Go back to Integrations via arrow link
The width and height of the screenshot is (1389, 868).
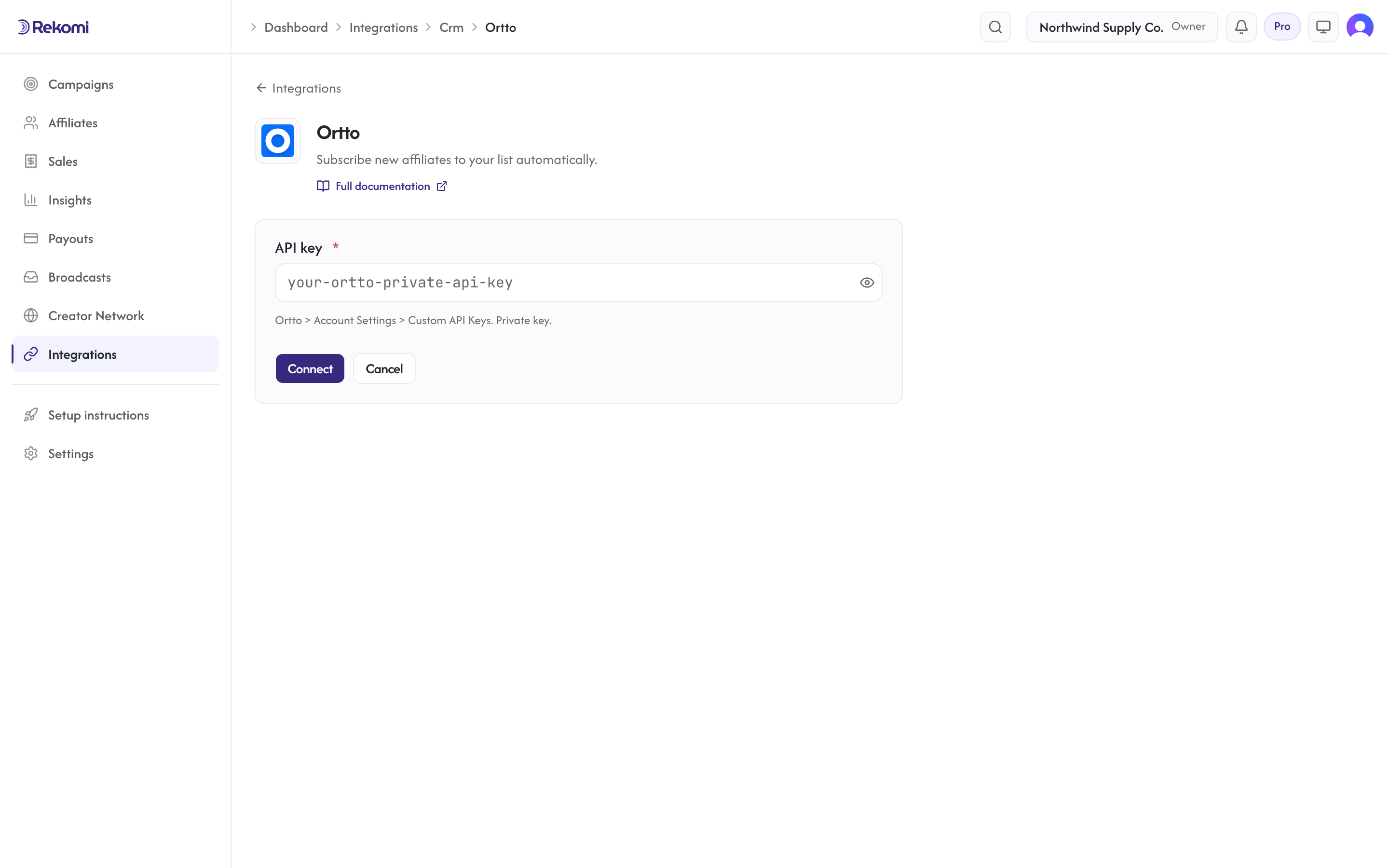coord(299,88)
